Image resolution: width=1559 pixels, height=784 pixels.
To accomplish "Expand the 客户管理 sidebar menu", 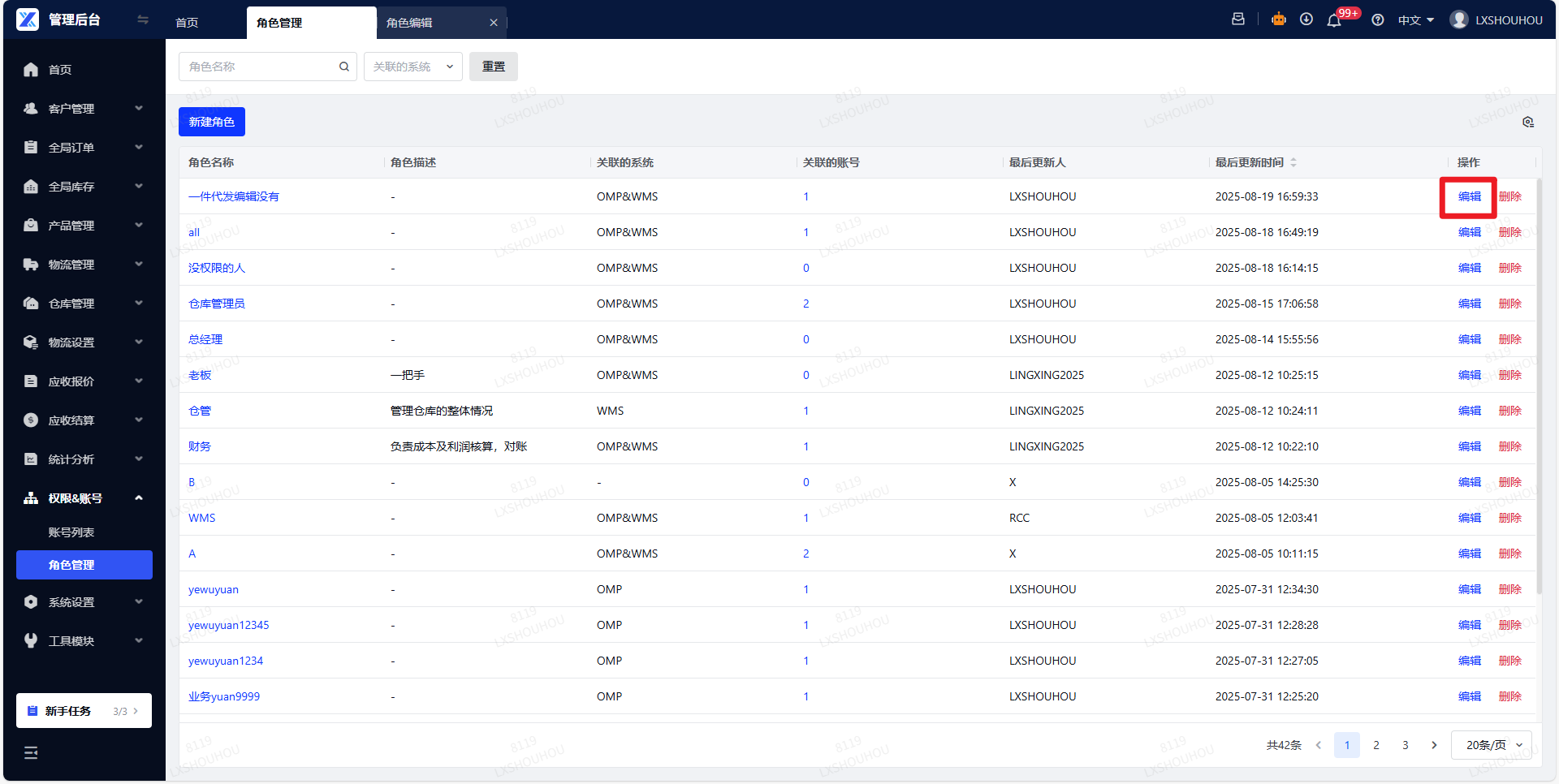I will (x=84, y=109).
